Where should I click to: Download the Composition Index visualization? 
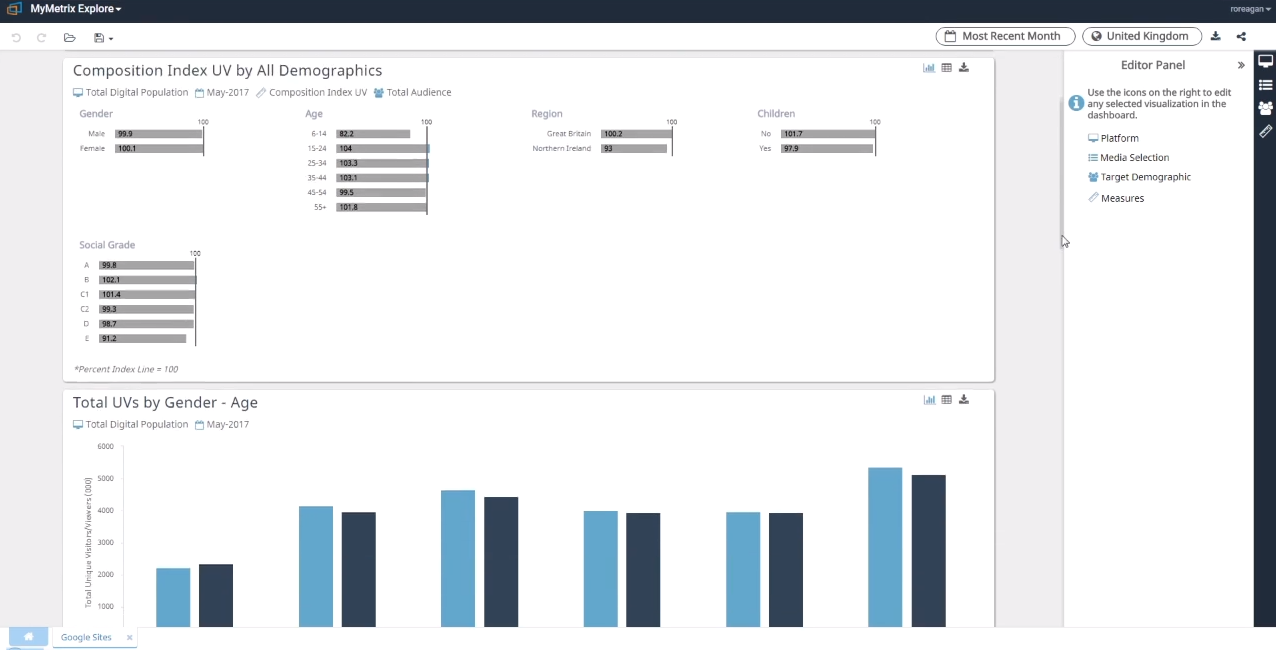point(964,68)
